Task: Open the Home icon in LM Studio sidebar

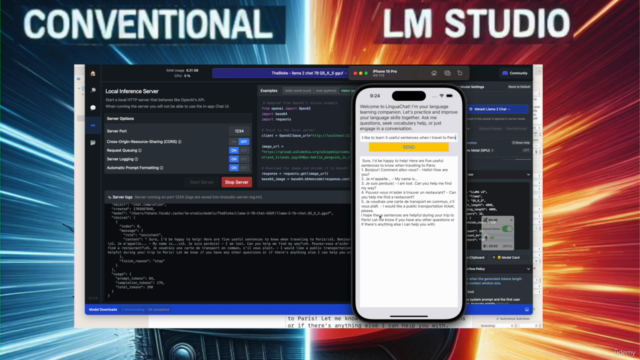Action: pyautogui.click(x=93, y=73)
